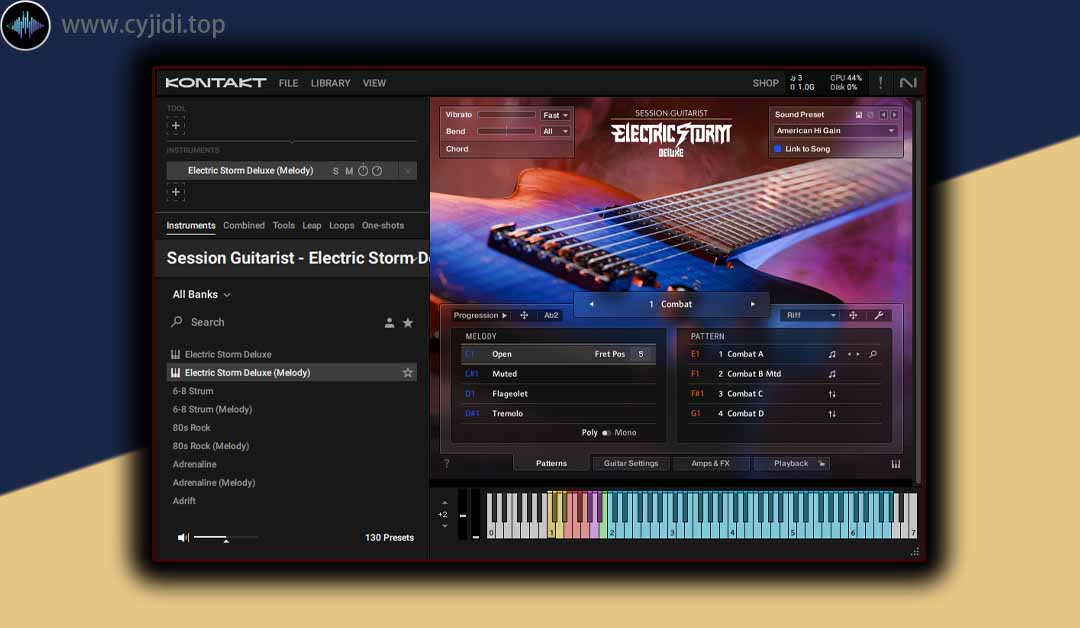
Task: Solo the Electric Storm Deluxe (Melody) instrument
Action: pyautogui.click(x=335, y=171)
